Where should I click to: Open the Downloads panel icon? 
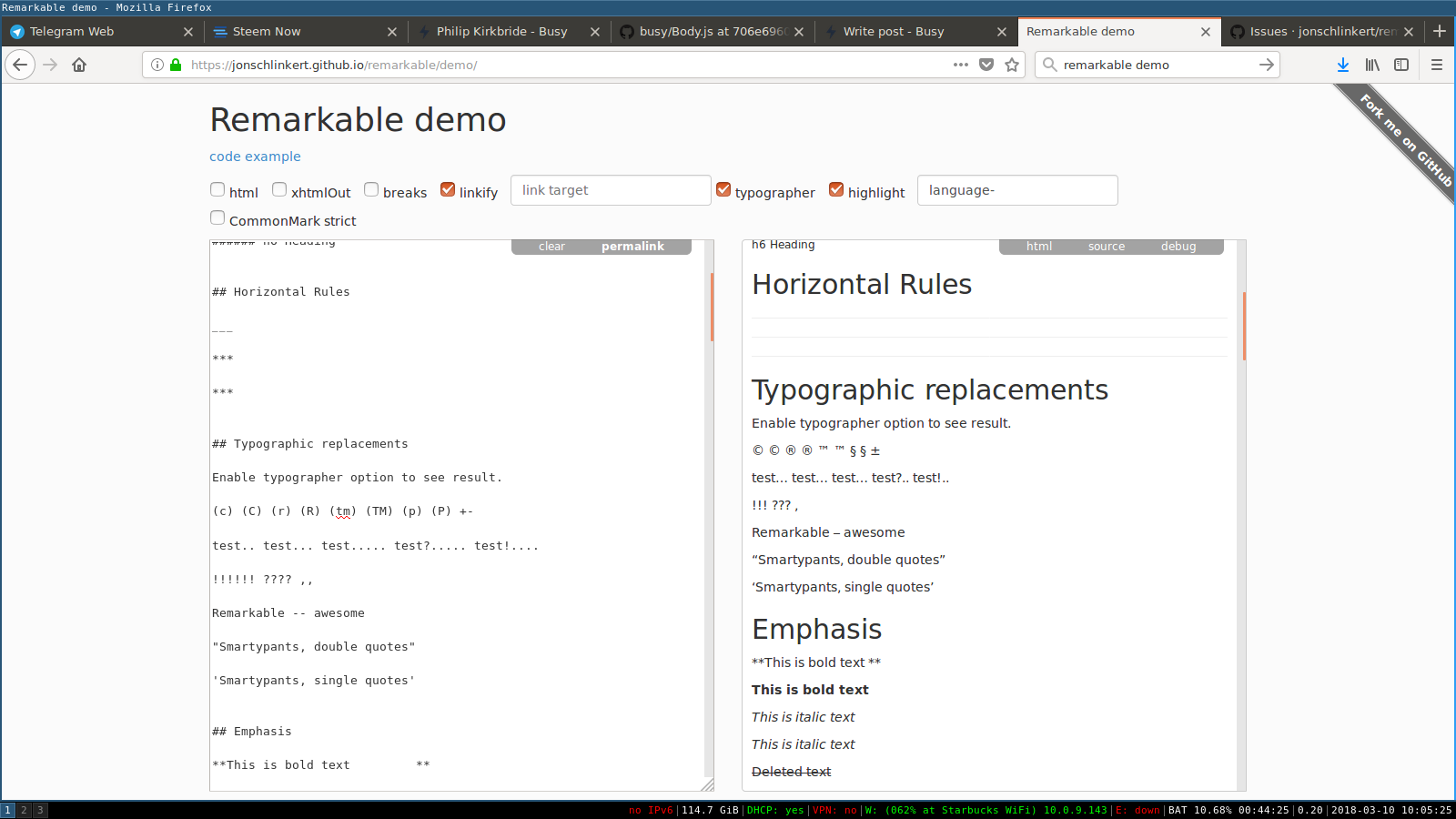click(1343, 65)
